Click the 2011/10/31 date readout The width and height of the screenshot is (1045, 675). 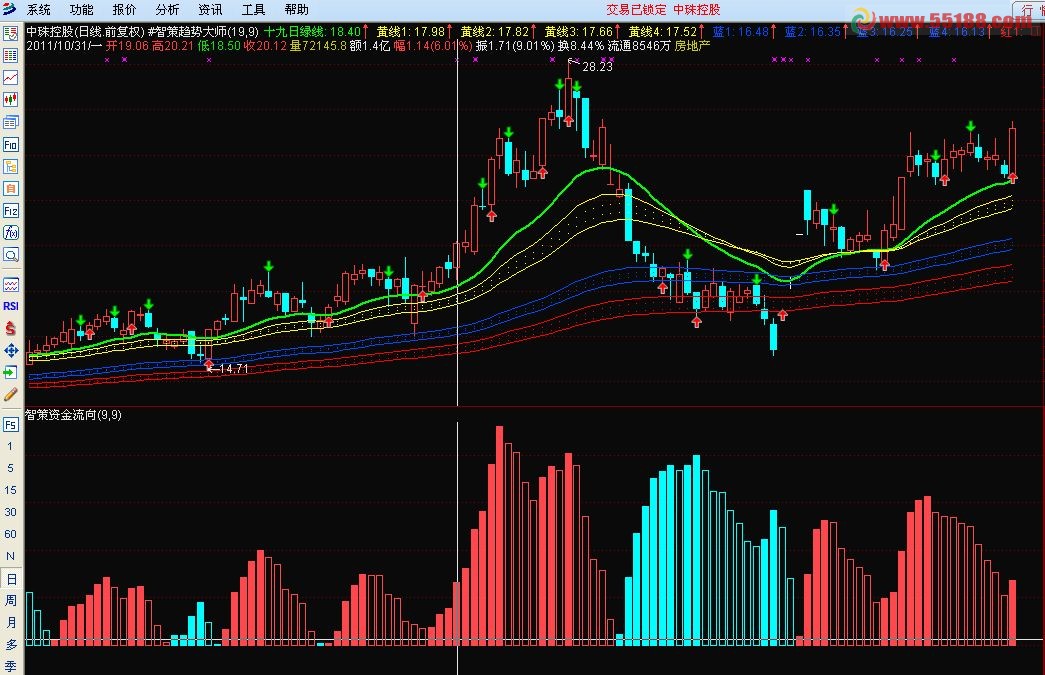click(59, 46)
